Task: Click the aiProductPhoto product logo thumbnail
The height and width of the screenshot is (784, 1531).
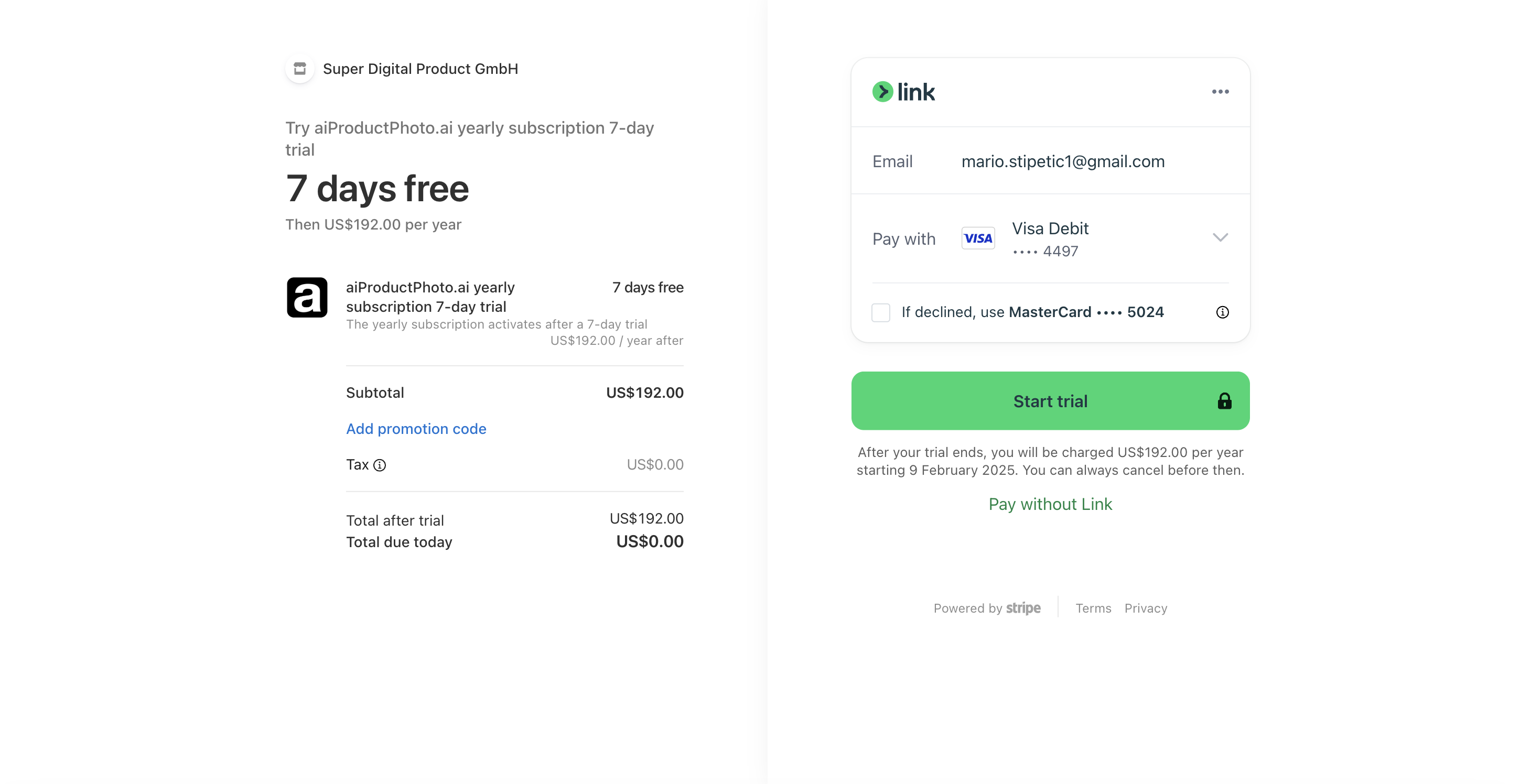Action: pyautogui.click(x=307, y=298)
